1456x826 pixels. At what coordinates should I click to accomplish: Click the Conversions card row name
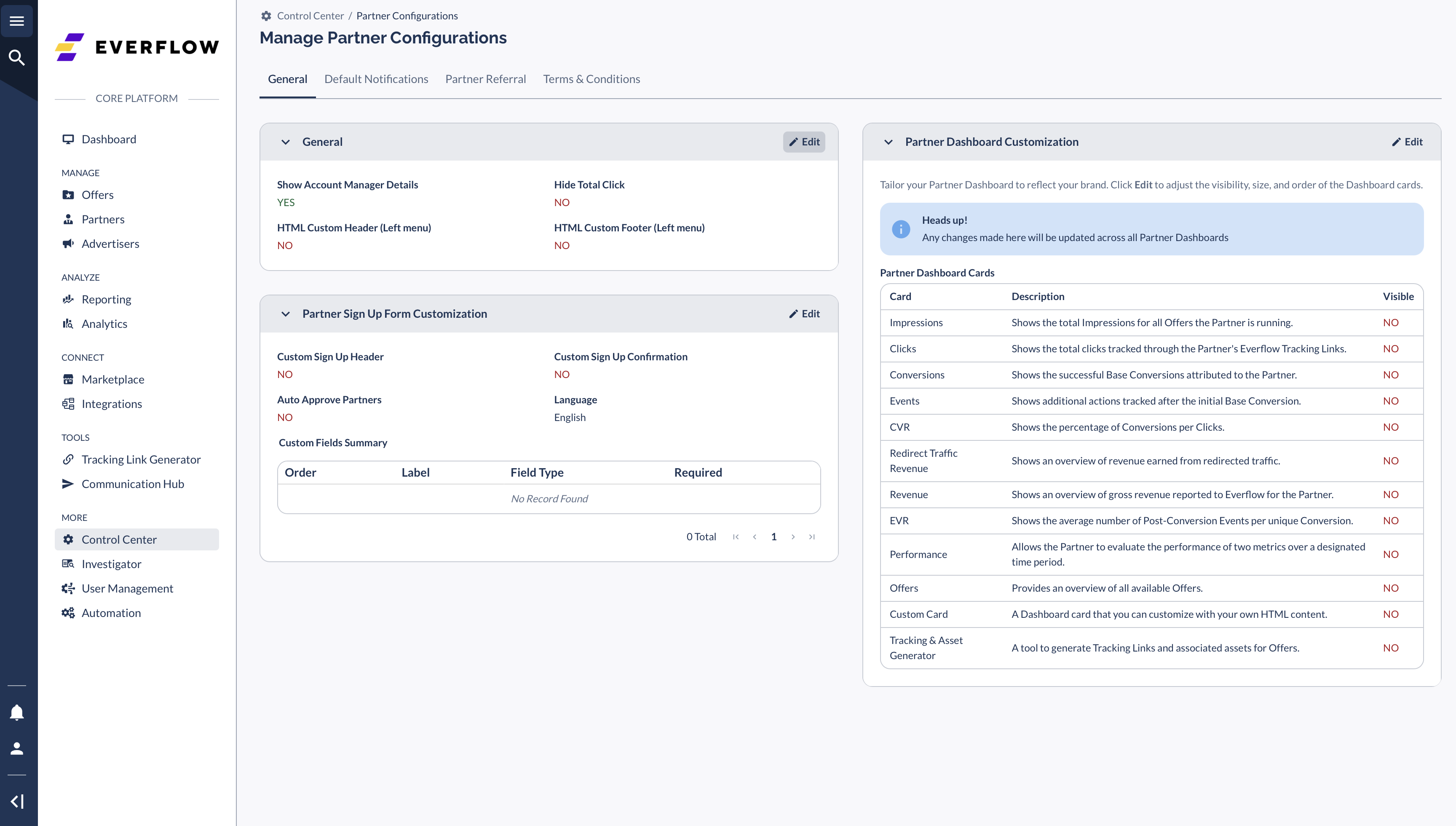pyautogui.click(x=917, y=374)
